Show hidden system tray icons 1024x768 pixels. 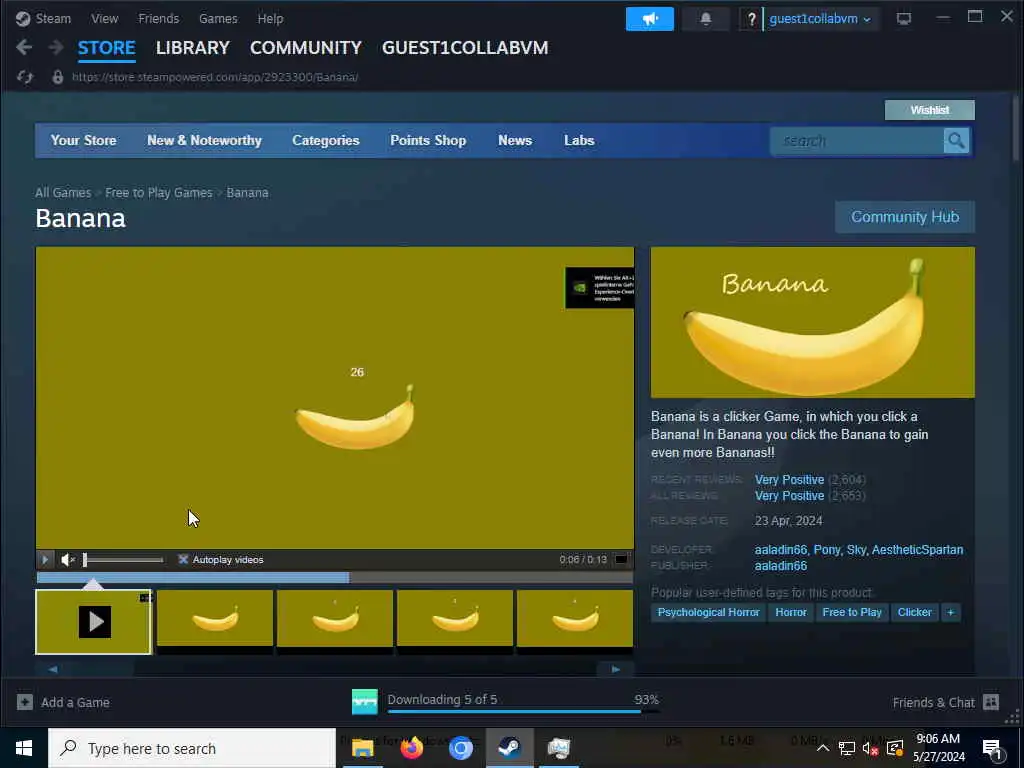pos(823,748)
